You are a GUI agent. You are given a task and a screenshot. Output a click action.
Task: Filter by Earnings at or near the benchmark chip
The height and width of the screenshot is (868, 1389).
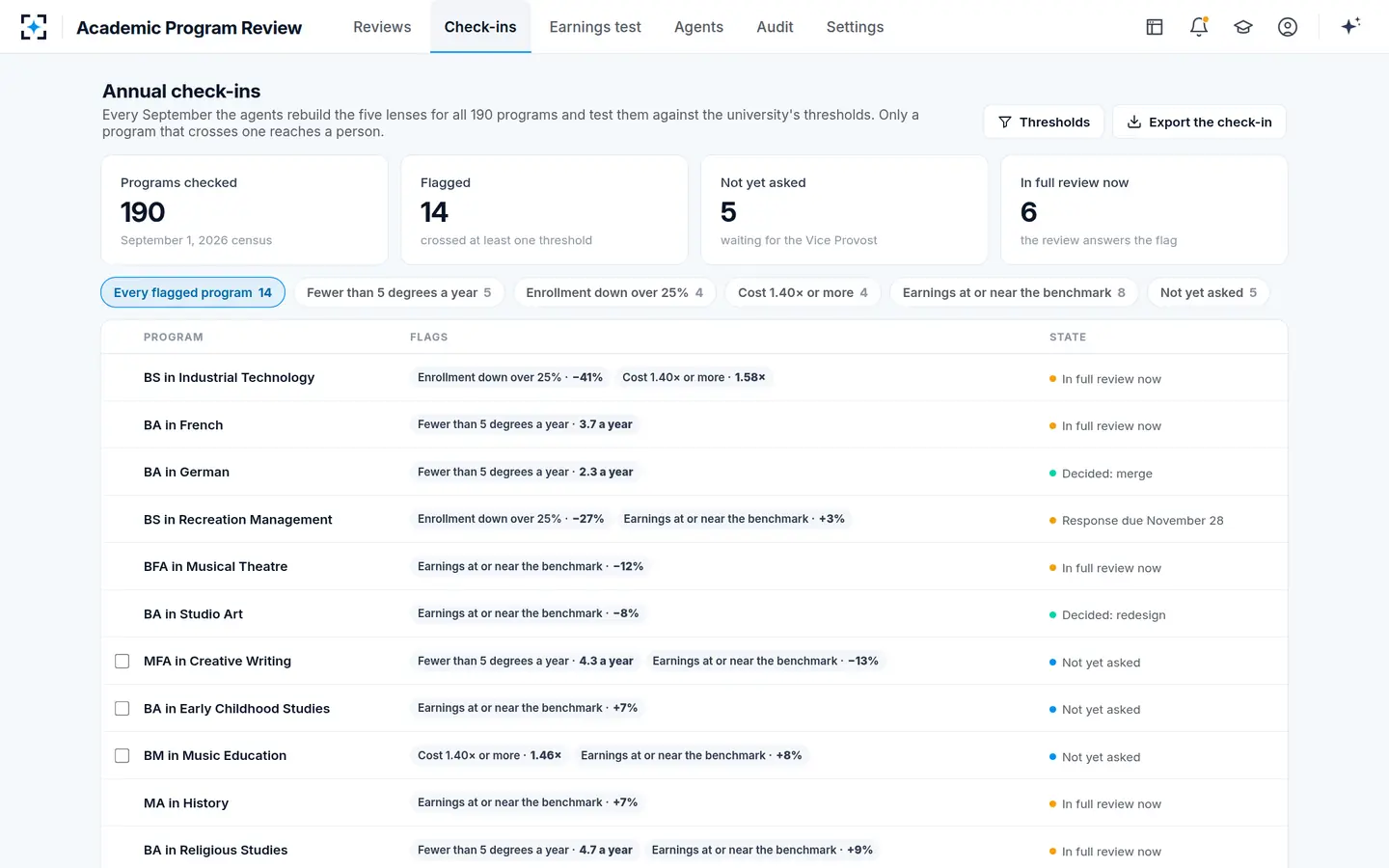1014,292
